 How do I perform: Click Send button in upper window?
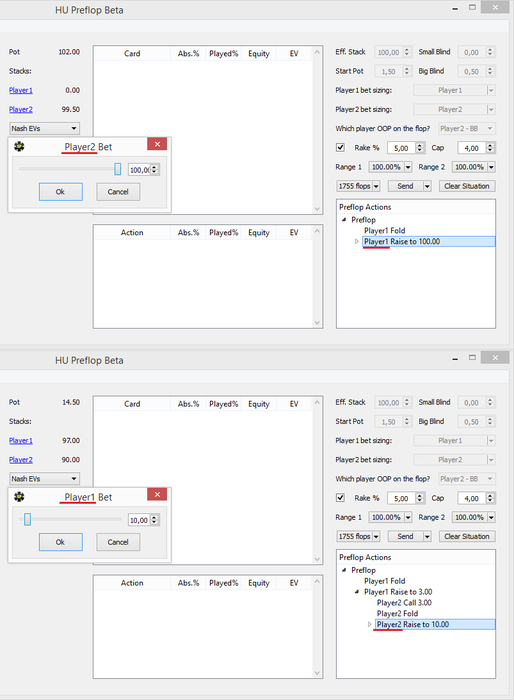click(405, 186)
